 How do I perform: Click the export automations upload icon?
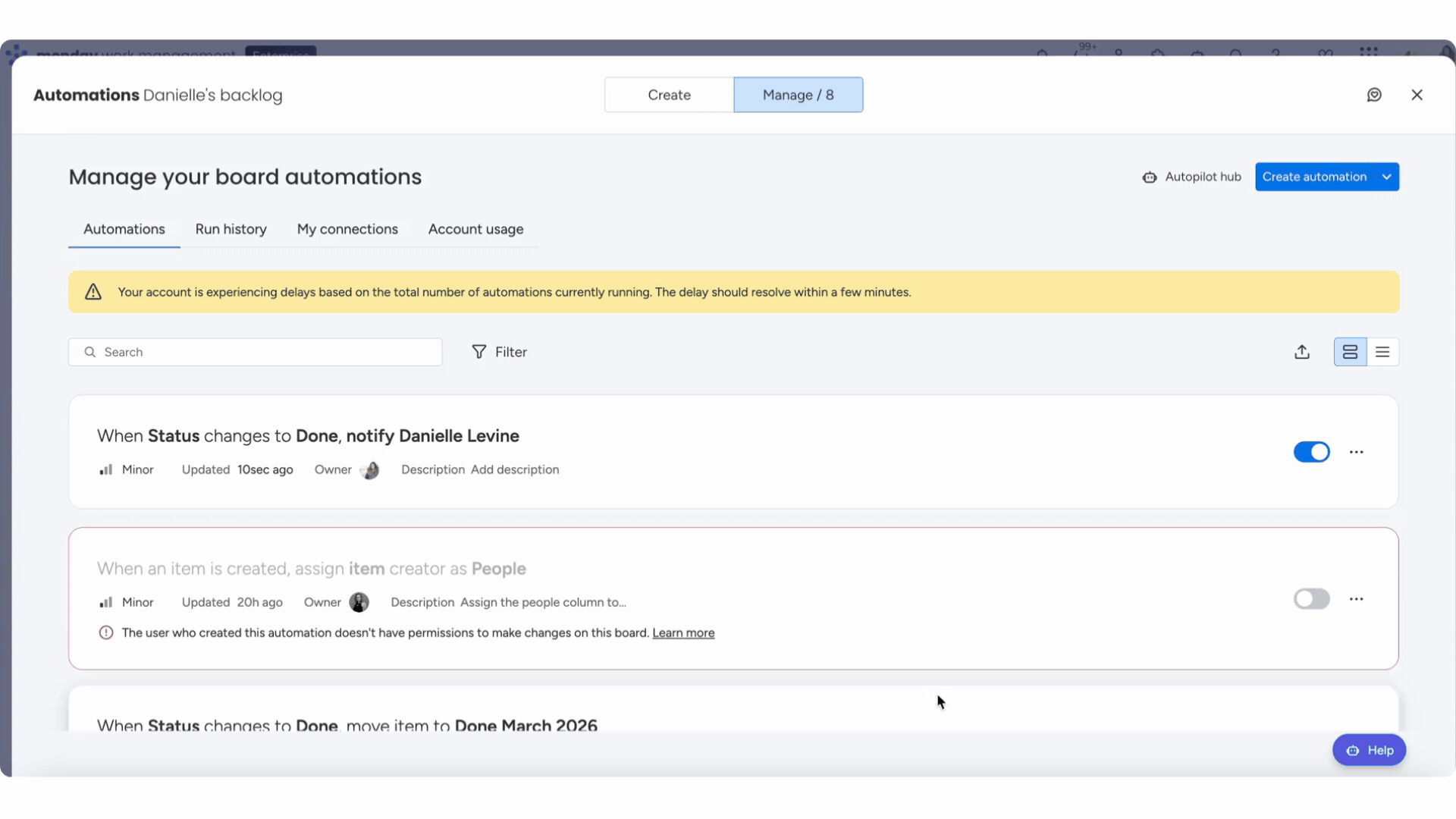[1302, 352]
